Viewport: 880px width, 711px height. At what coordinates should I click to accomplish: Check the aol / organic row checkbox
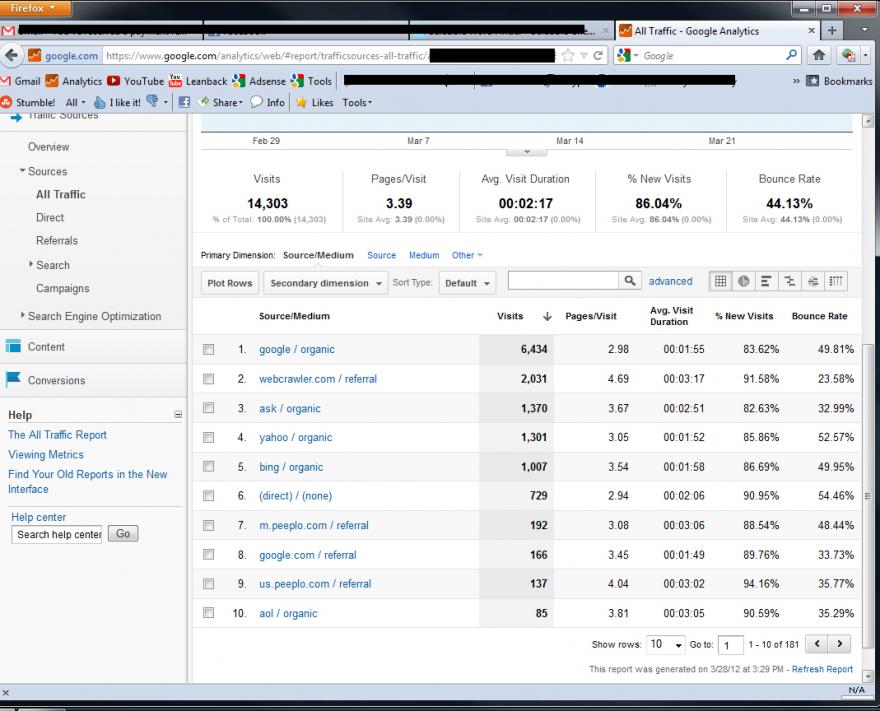(x=209, y=613)
